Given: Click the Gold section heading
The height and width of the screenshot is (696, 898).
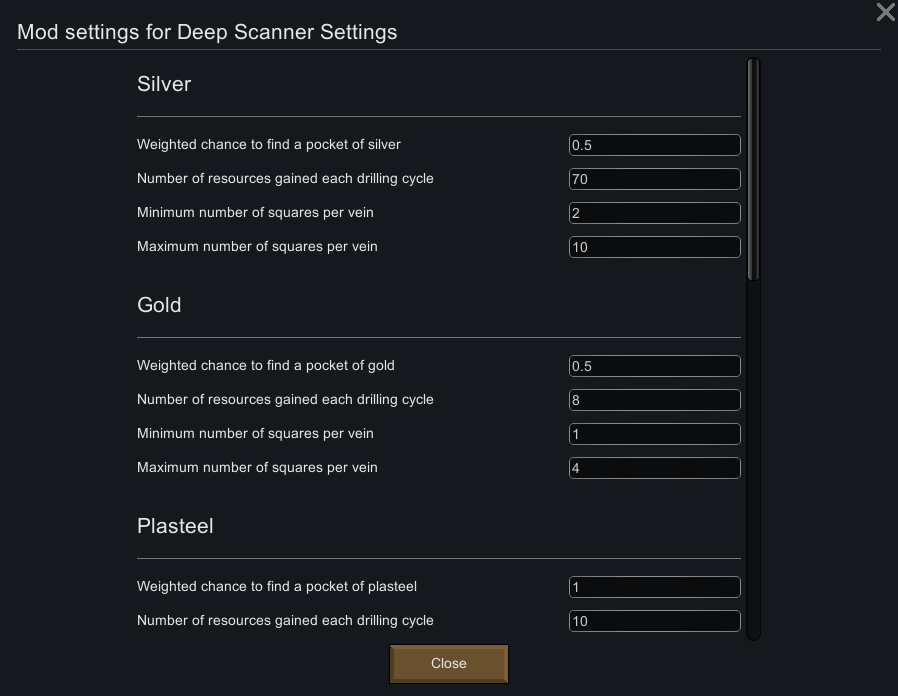Looking at the screenshot, I should (159, 305).
